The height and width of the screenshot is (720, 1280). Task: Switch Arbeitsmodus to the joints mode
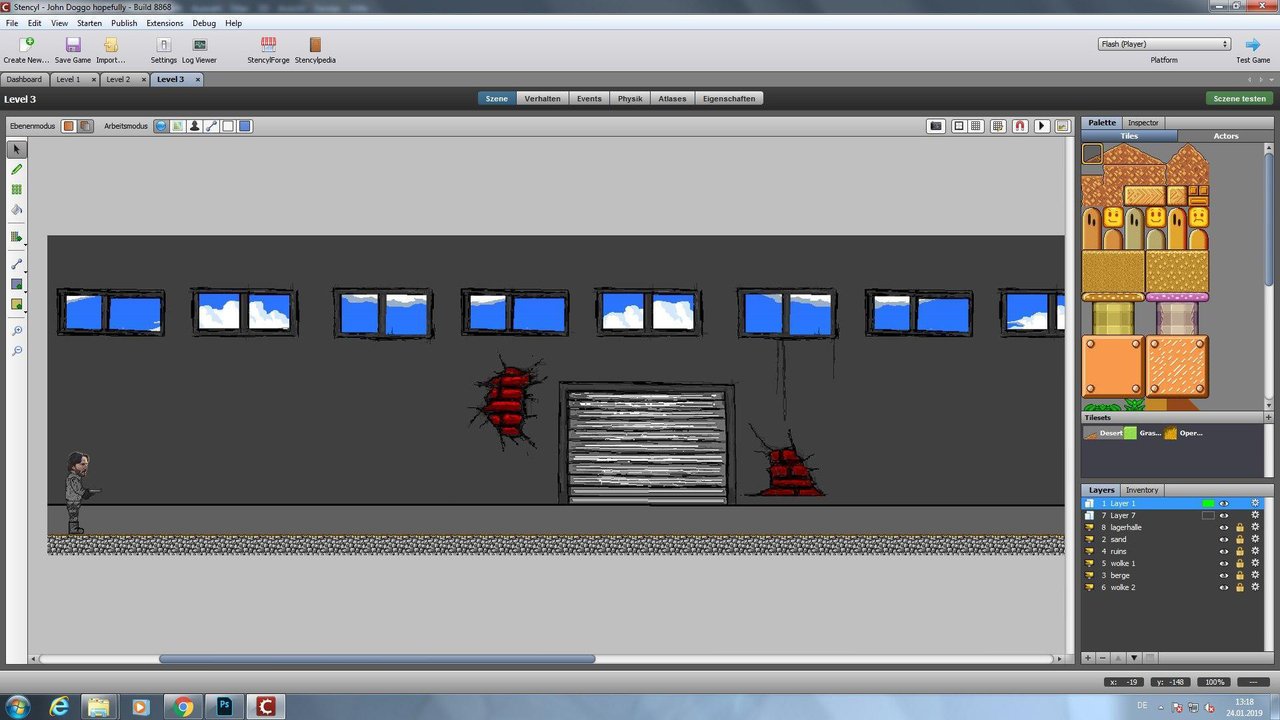[211, 126]
